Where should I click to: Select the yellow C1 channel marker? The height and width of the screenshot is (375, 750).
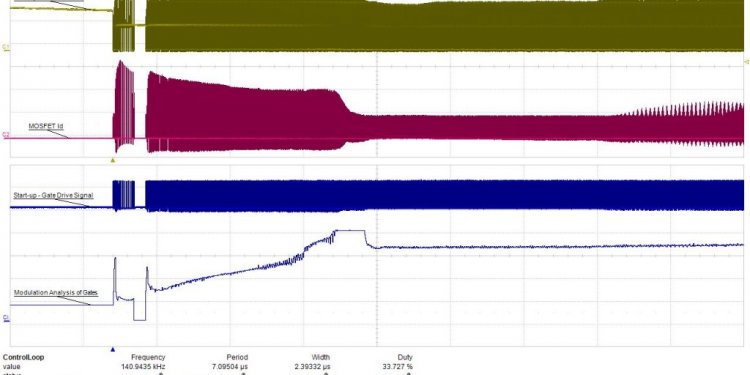(x=6, y=47)
